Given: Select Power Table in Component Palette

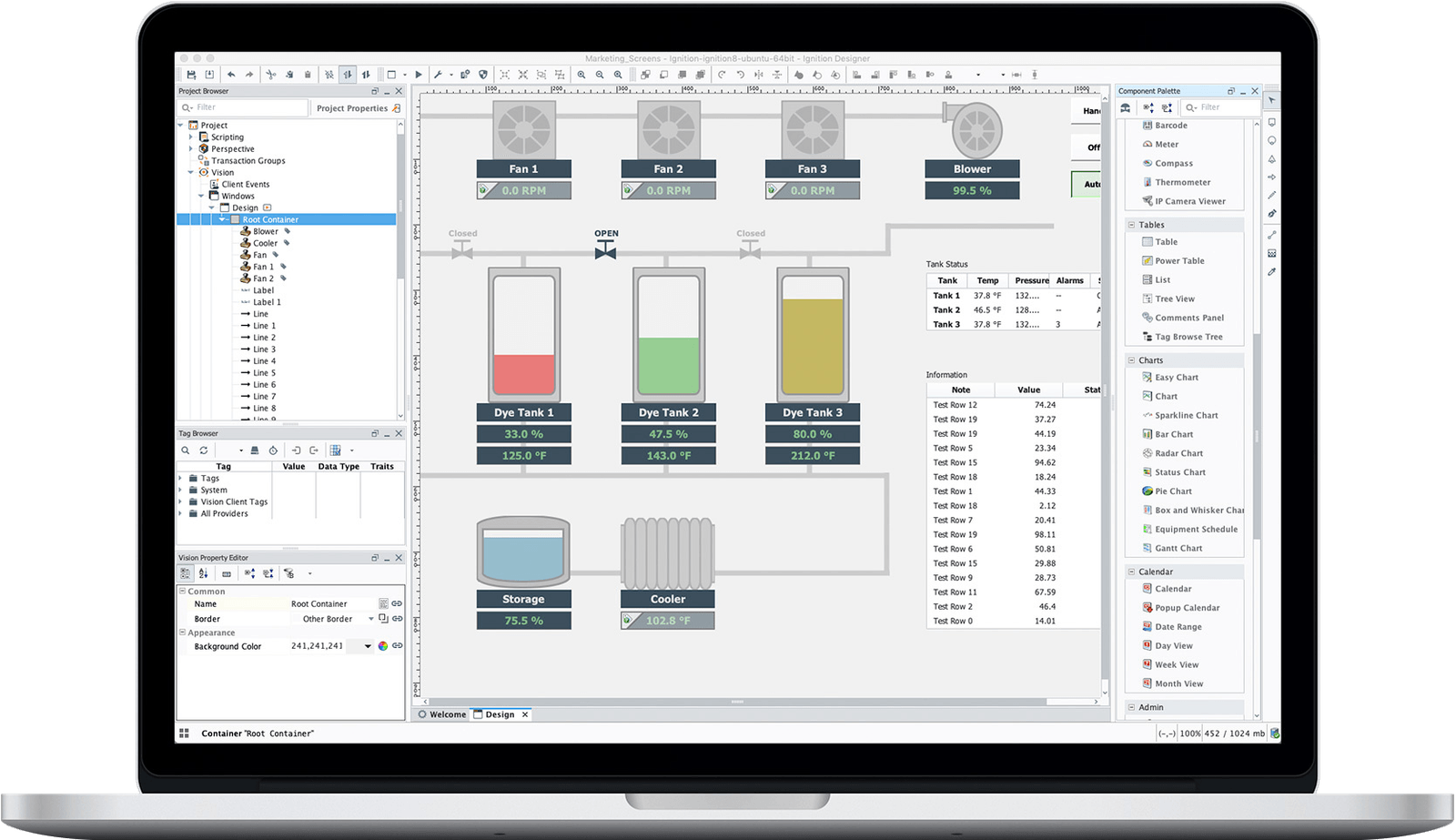Looking at the screenshot, I should click(1179, 261).
